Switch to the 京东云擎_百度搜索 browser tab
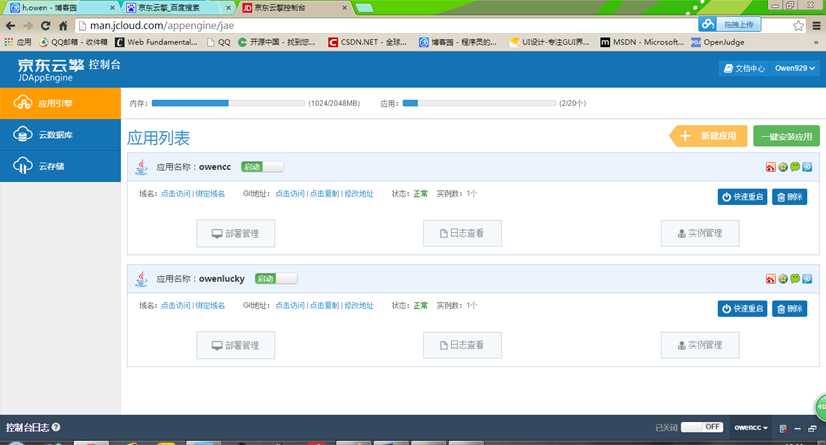Viewport: 826px width, 445px height. tap(178, 7)
